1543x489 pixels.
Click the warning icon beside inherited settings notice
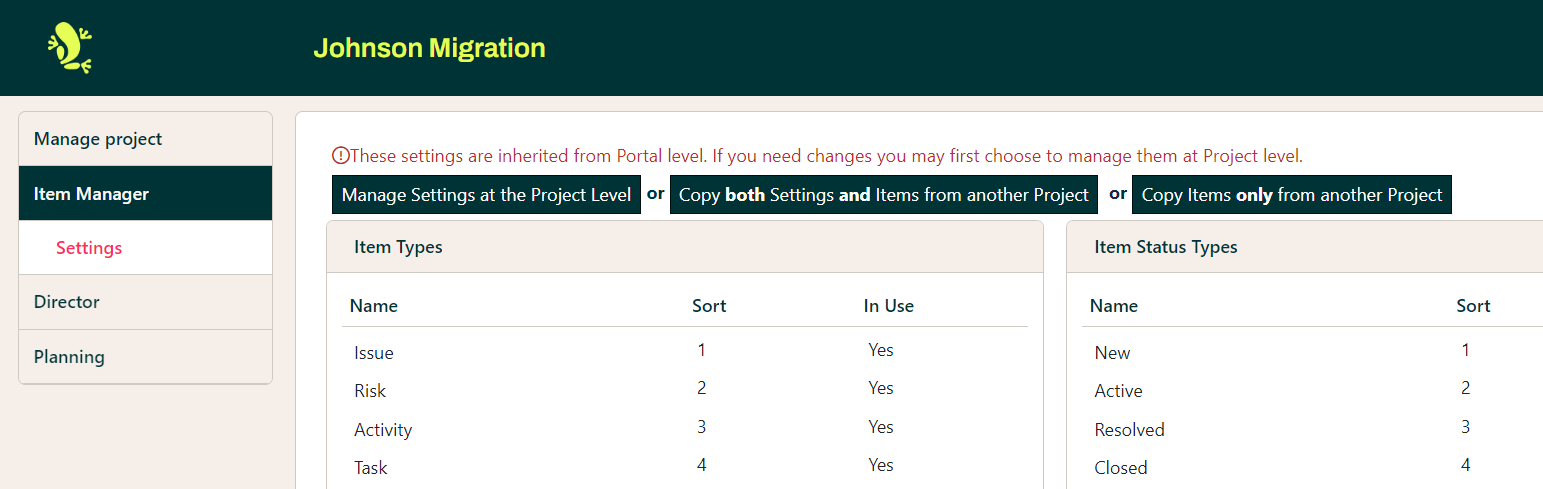click(x=340, y=156)
